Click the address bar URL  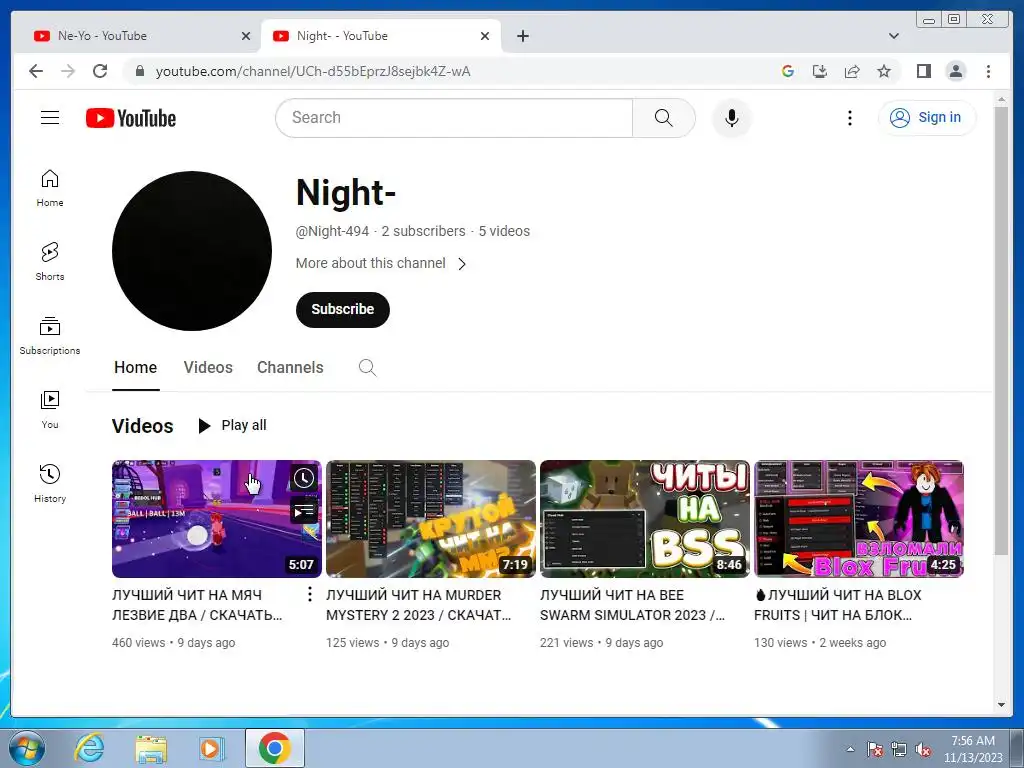click(313, 71)
